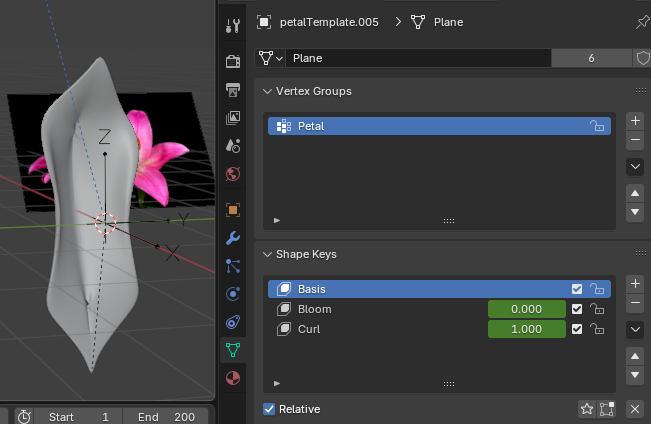Open the World properties tab

233,174
